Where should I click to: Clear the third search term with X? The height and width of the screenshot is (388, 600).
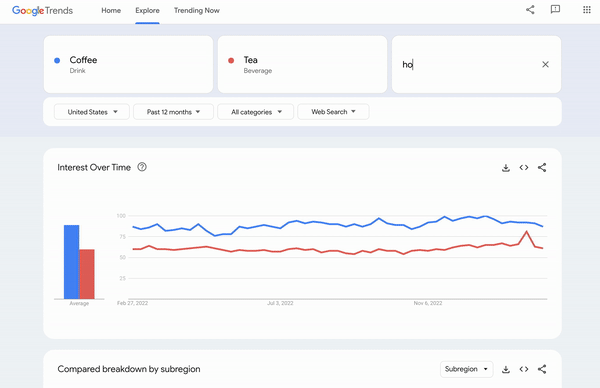[545, 64]
